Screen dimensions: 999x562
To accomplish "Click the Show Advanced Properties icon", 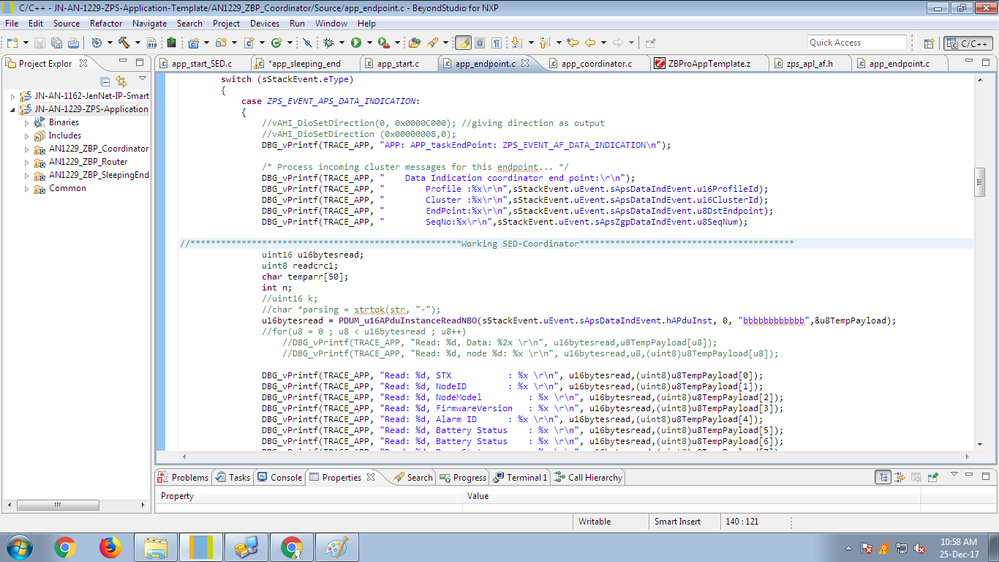I will (x=900, y=477).
